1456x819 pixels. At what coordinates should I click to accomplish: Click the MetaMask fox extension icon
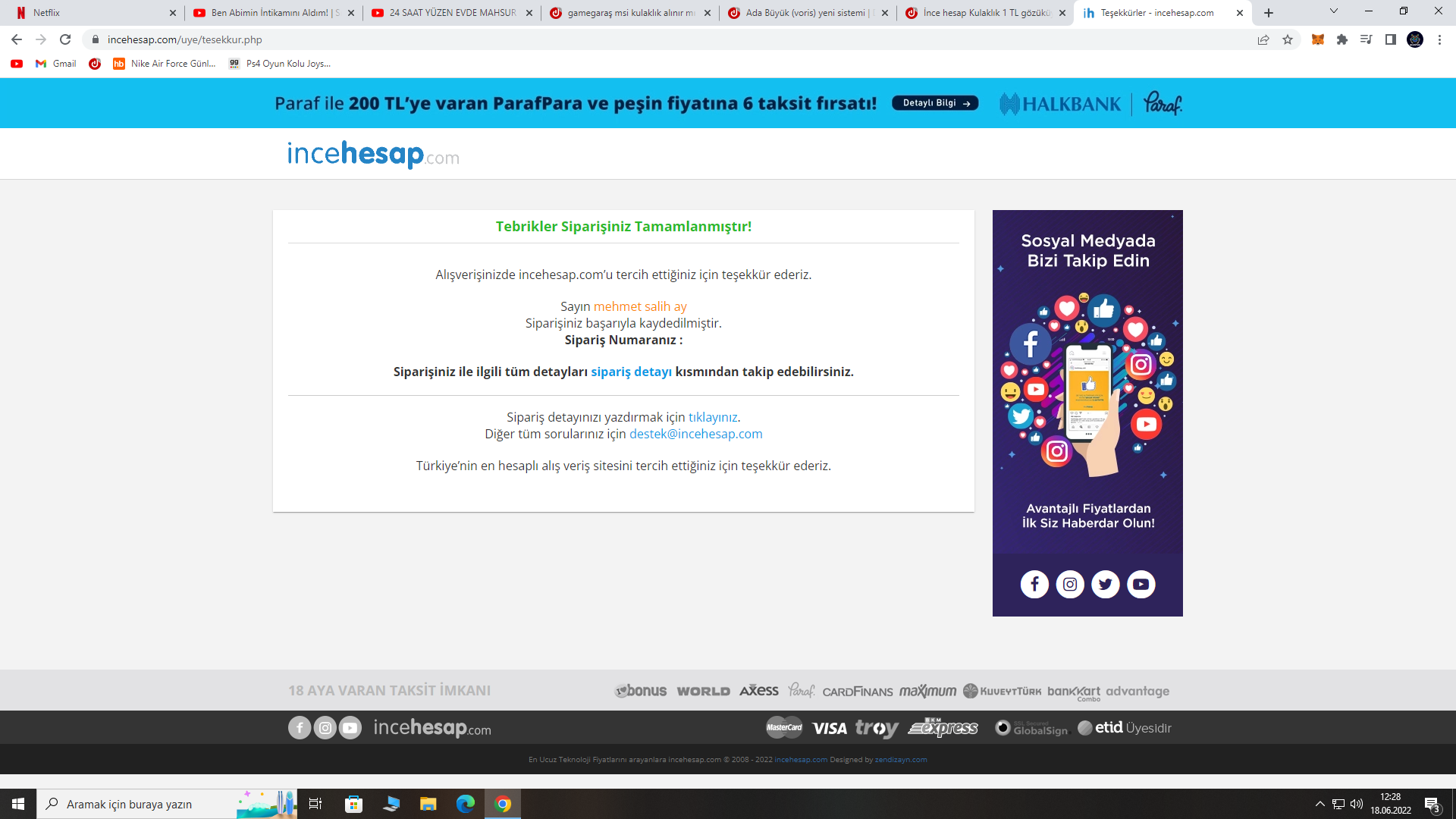[1318, 39]
